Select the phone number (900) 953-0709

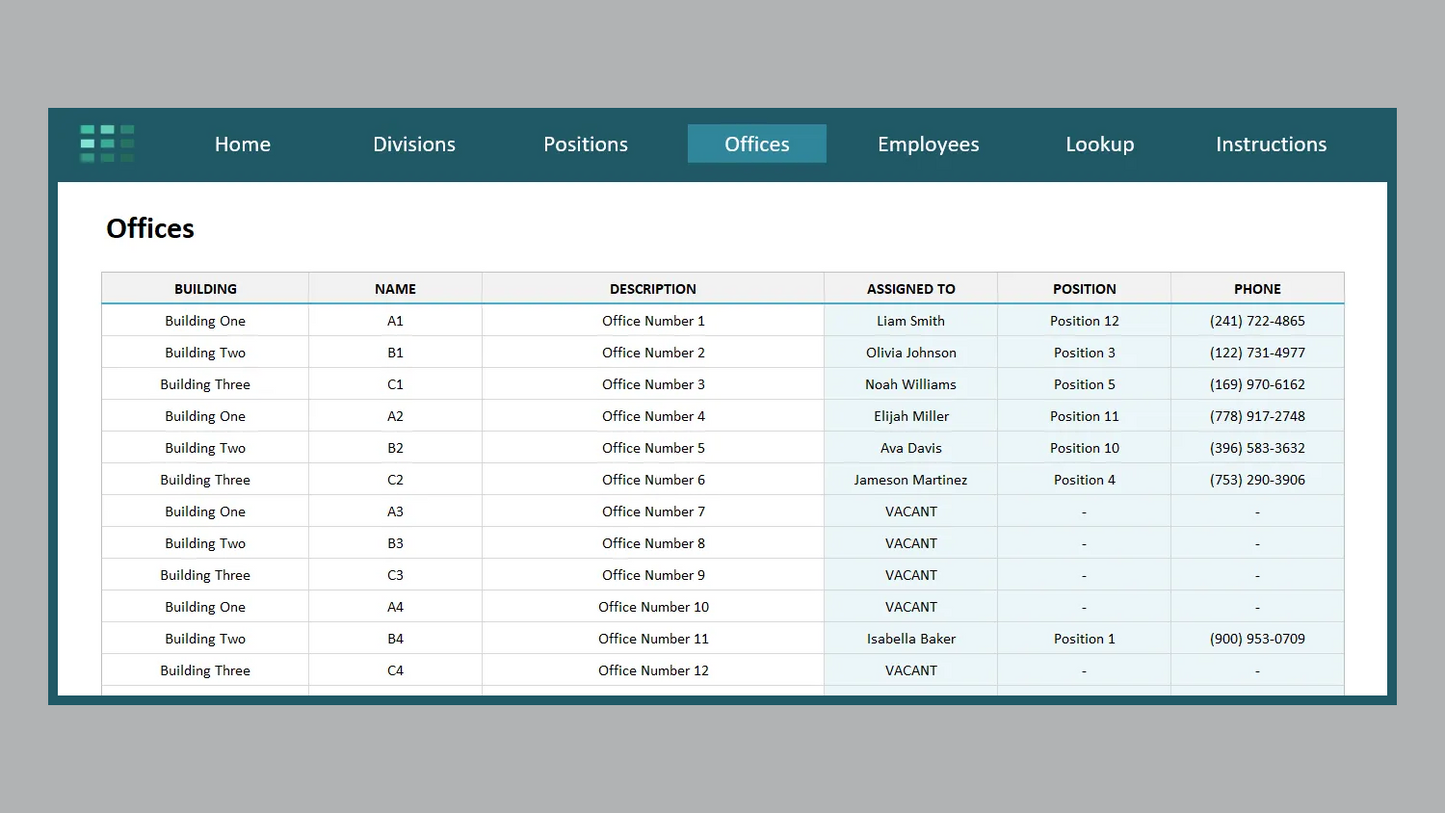1257,638
